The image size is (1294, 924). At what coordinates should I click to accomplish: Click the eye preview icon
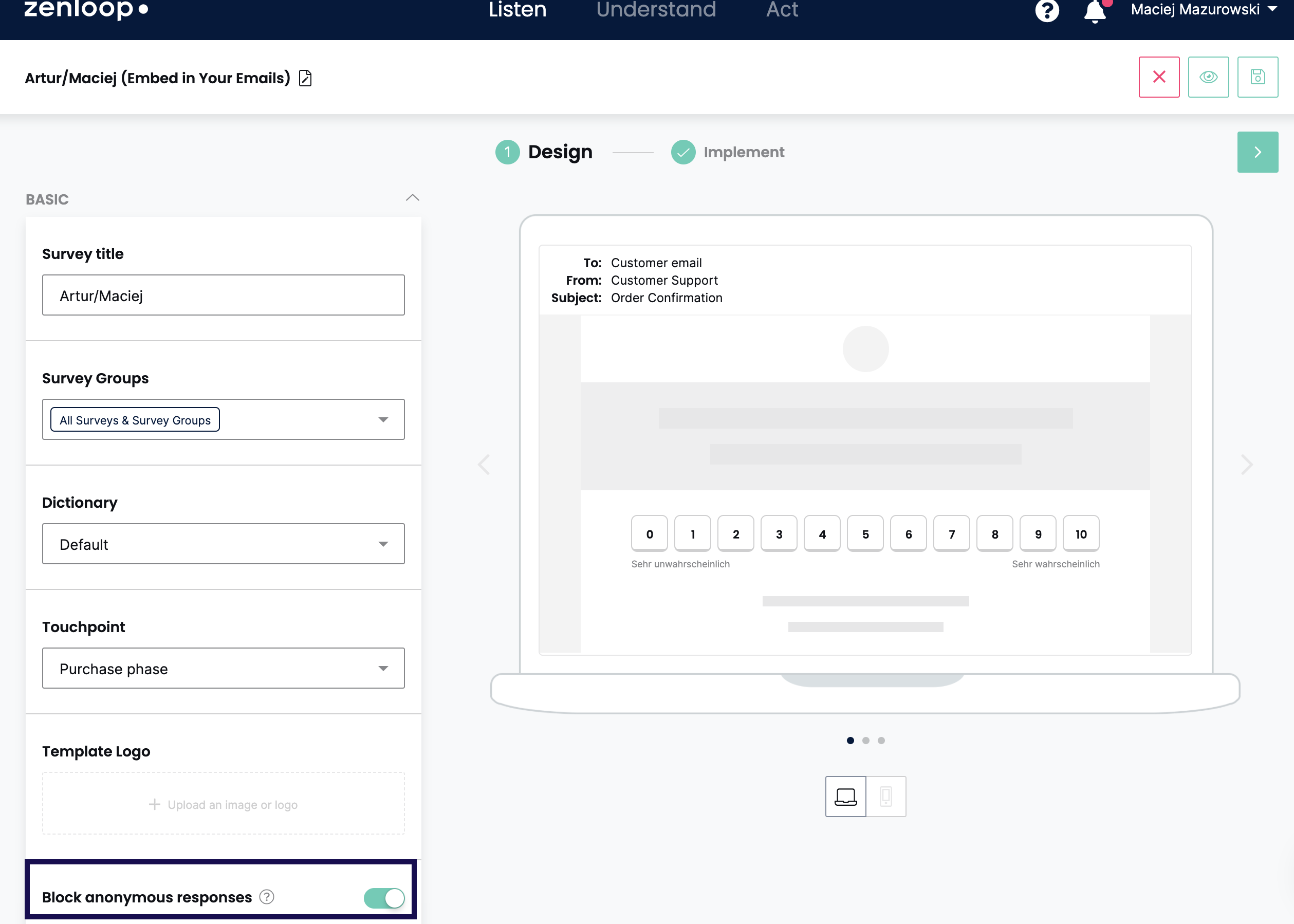tap(1208, 77)
